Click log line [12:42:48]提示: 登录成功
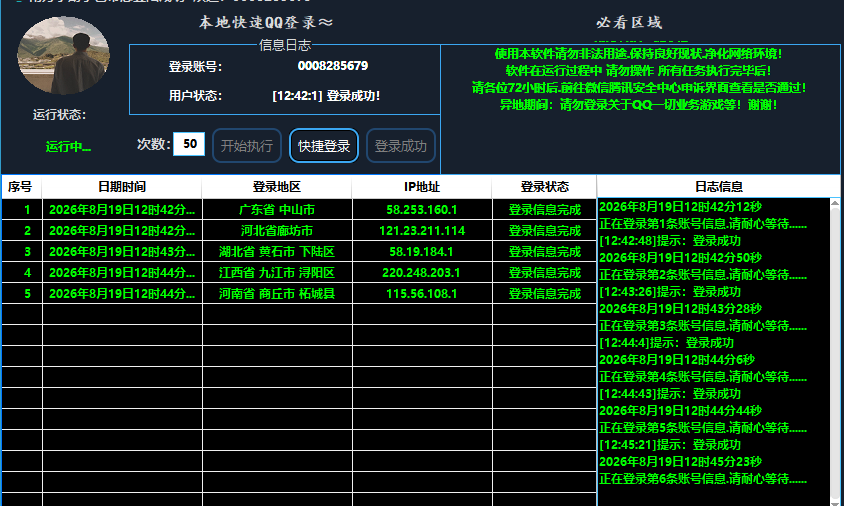The height and width of the screenshot is (506, 844). click(670, 241)
